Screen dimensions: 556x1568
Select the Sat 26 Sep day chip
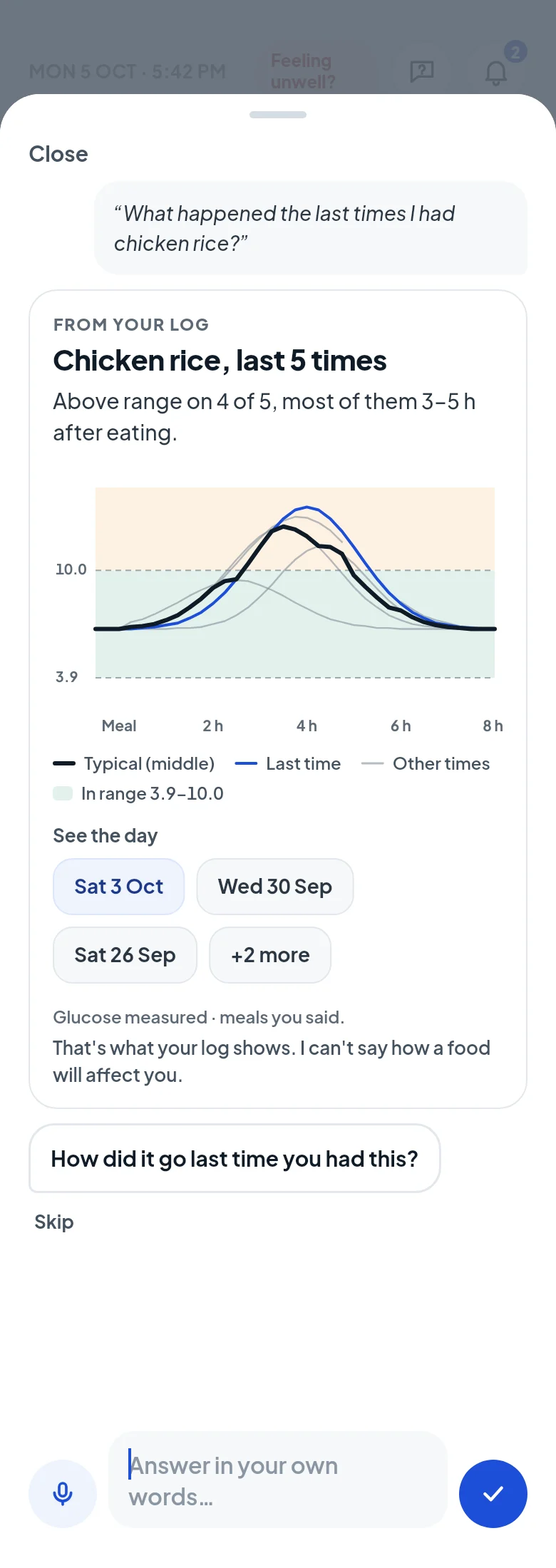[x=125, y=955]
